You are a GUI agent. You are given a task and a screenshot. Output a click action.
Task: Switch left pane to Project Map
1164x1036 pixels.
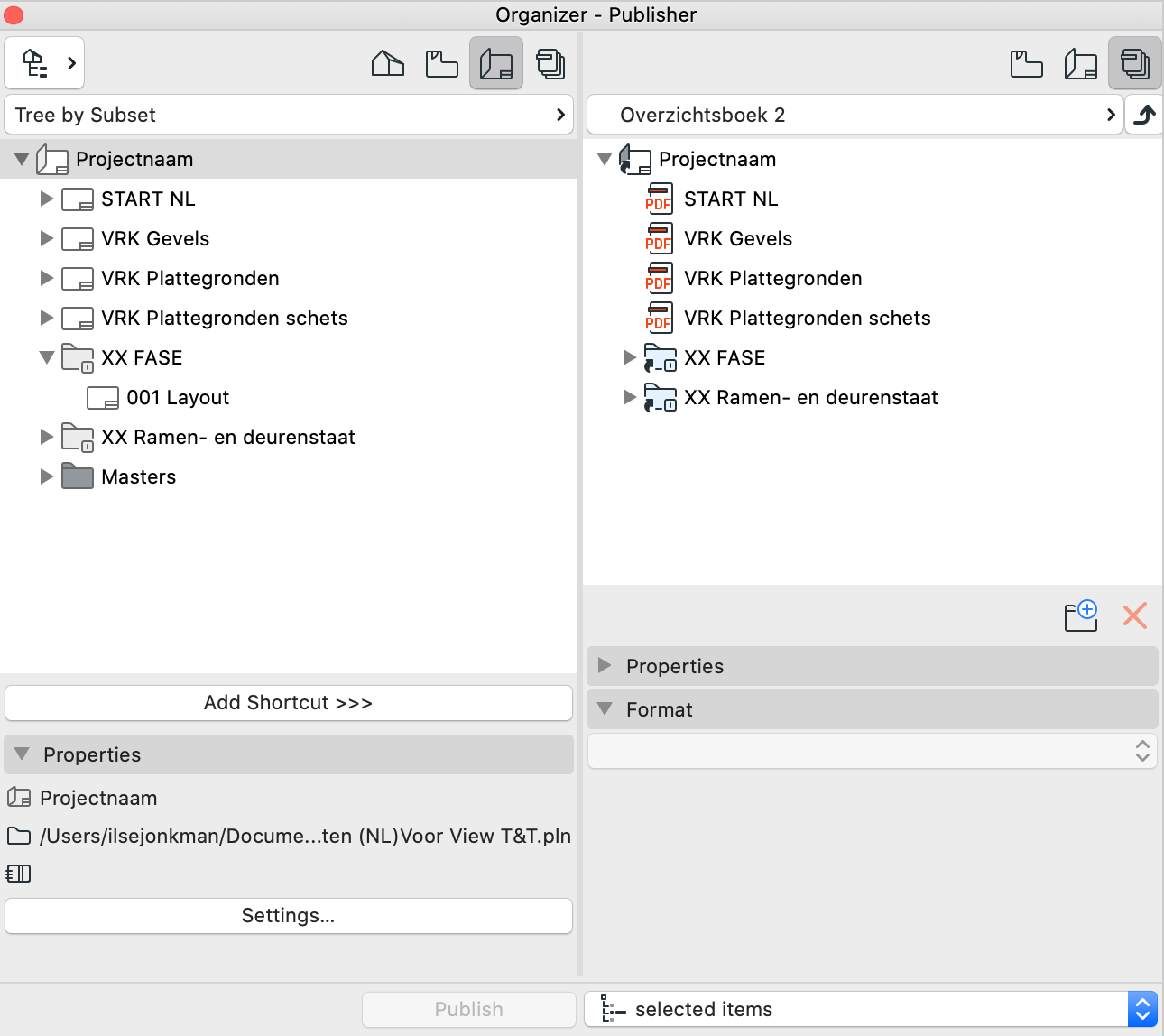click(388, 63)
